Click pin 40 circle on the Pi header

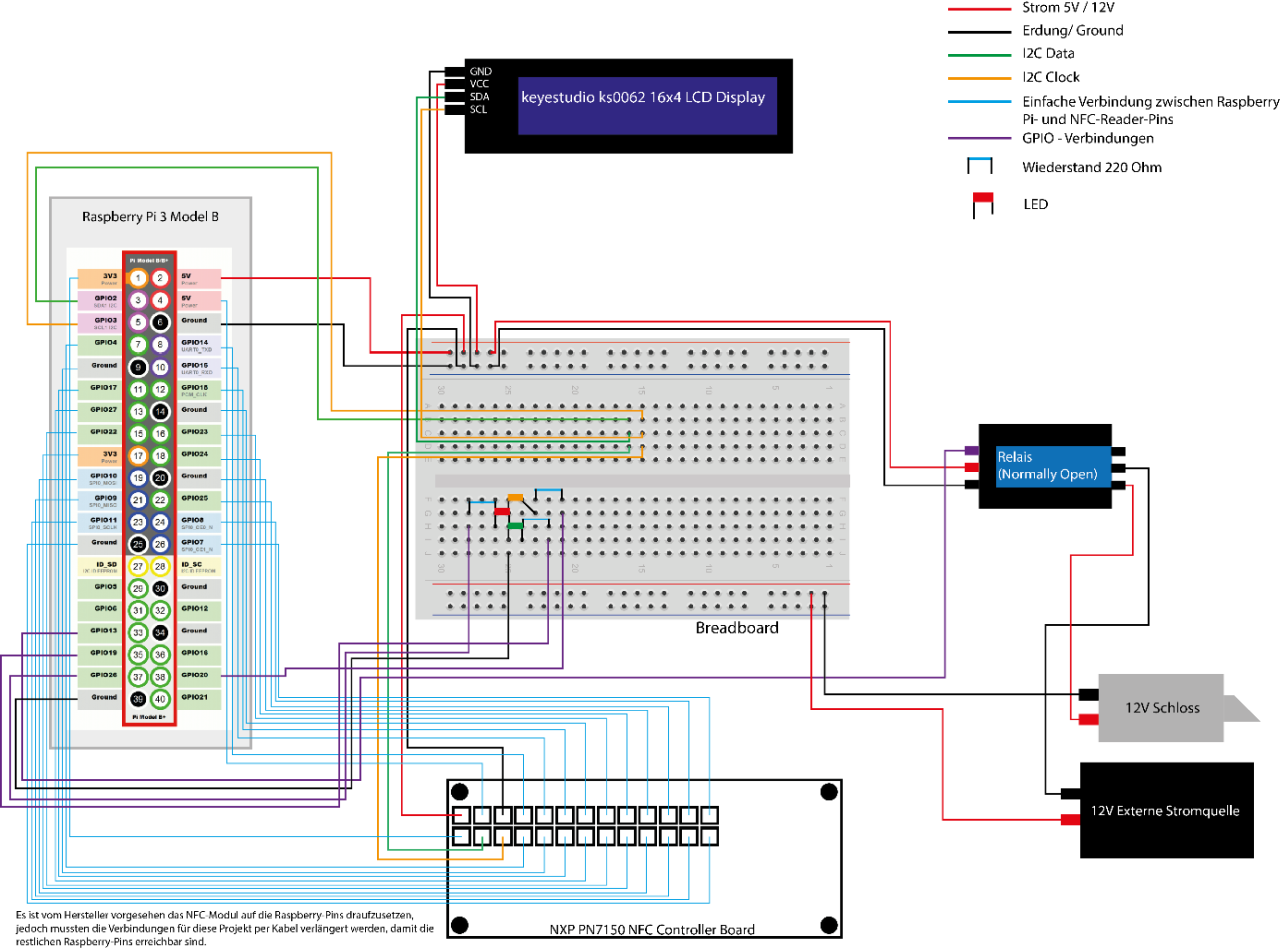coord(160,697)
